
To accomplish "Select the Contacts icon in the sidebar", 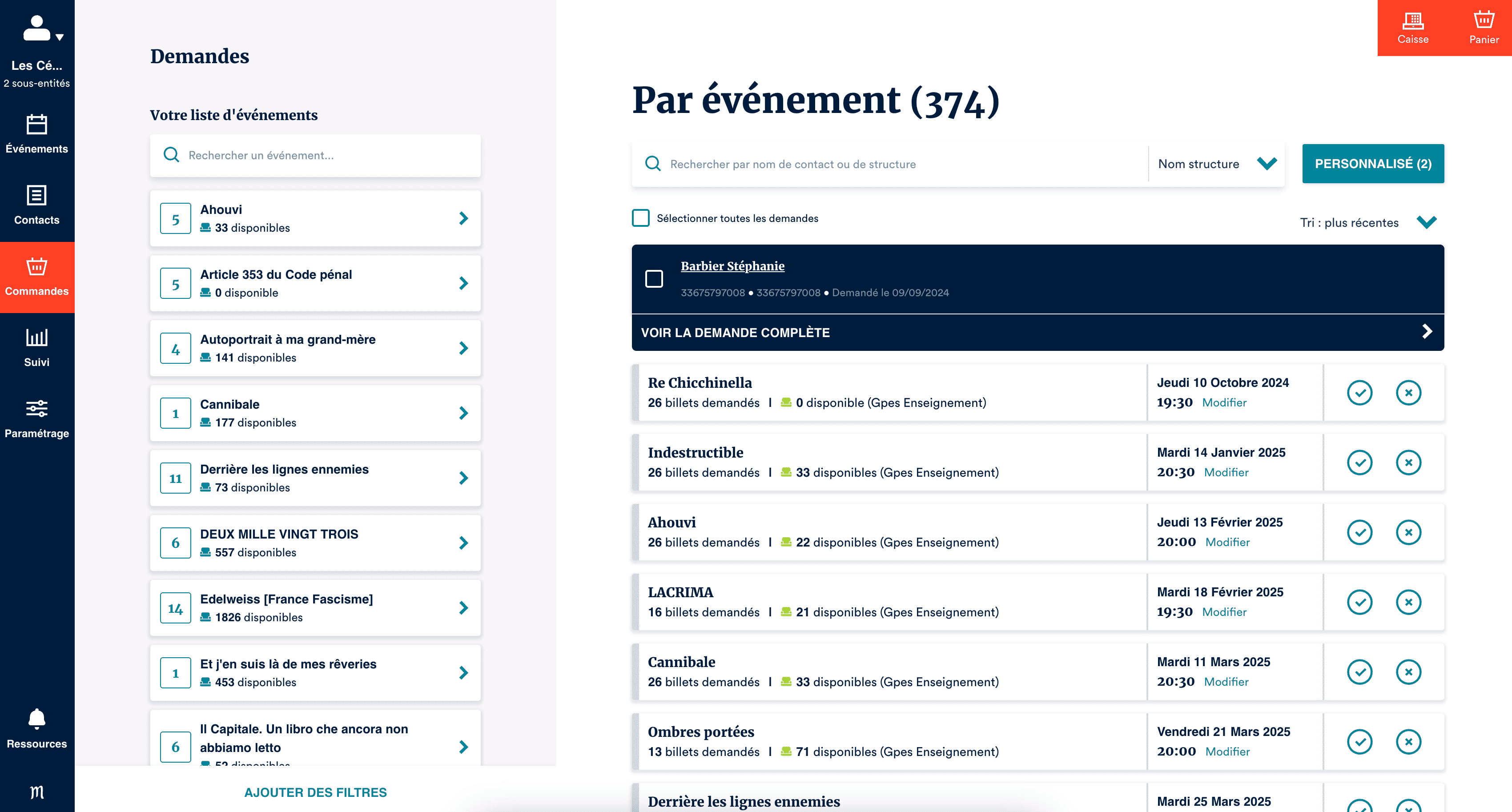I will (36, 205).
